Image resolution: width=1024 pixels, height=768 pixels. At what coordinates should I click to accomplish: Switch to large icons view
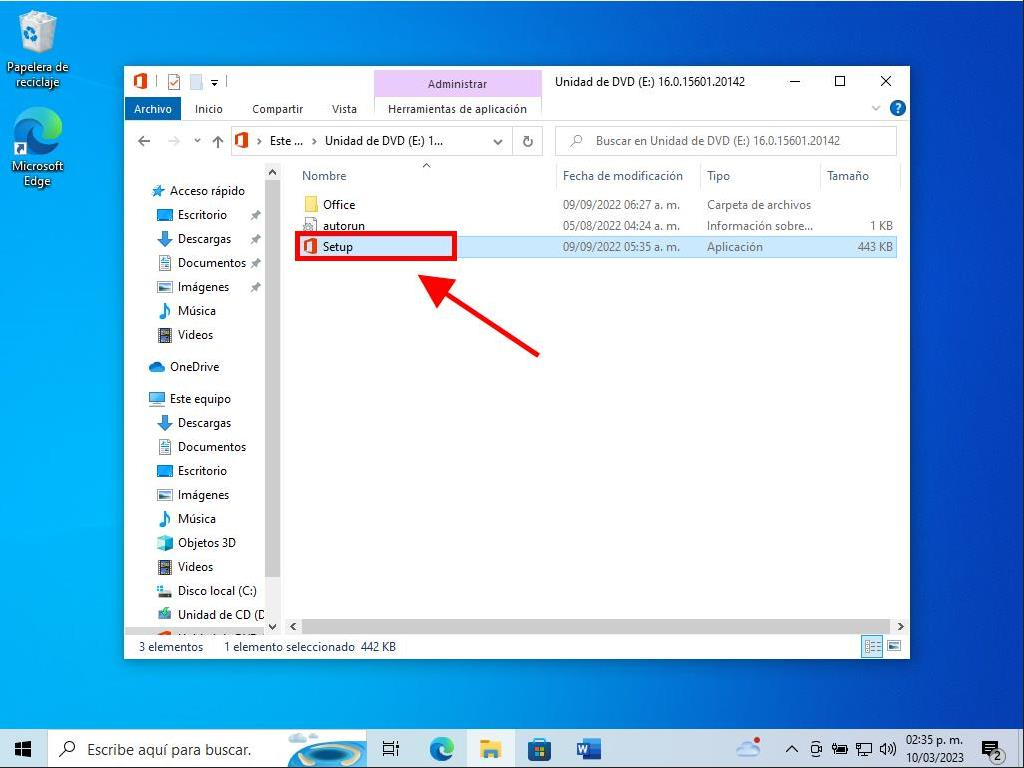[894, 647]
